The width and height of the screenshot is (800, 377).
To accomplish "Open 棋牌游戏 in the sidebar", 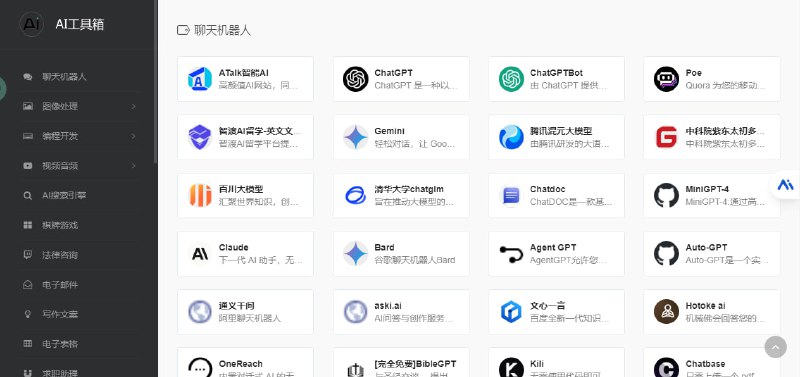I will tap(60, 225).
